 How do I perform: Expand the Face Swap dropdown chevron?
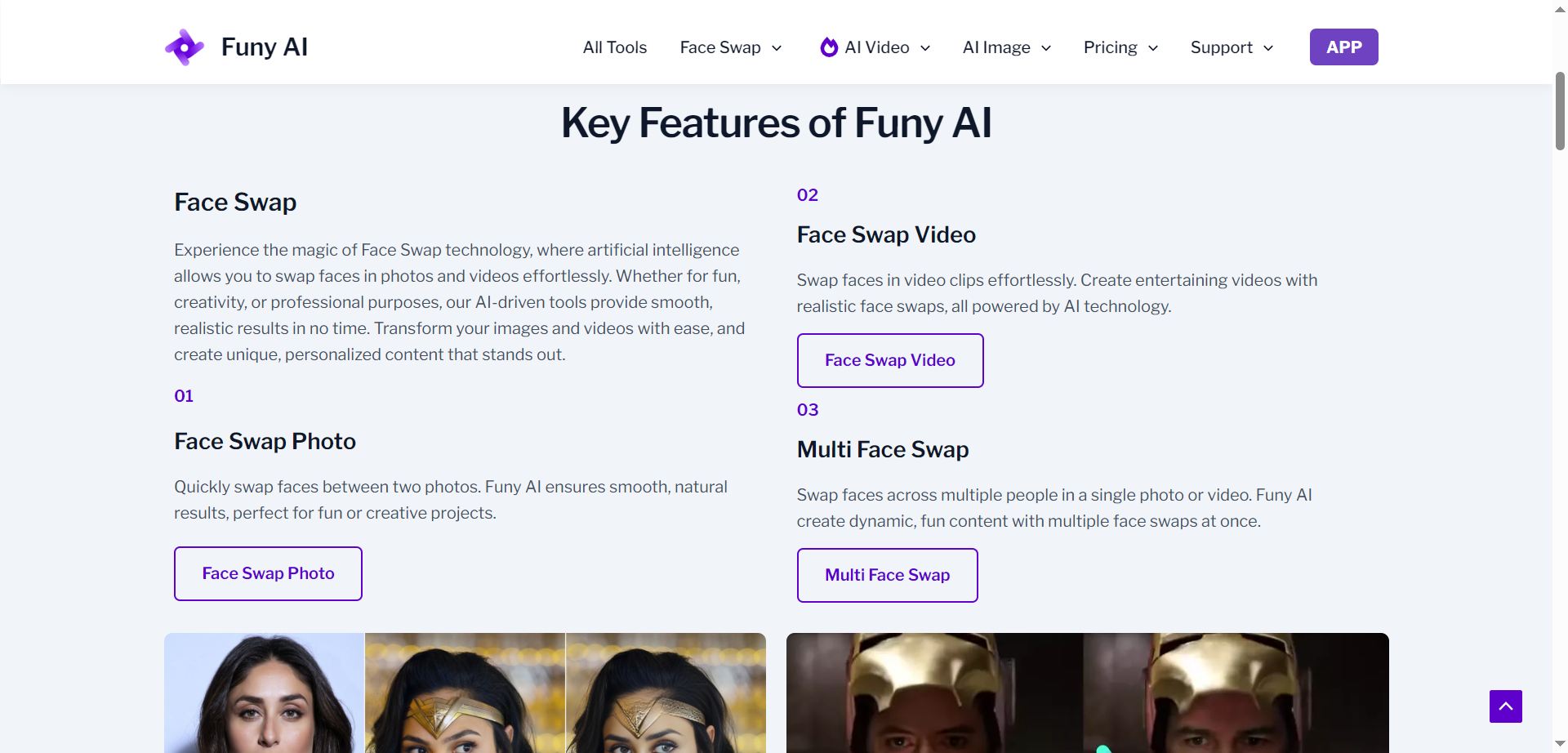click(x=777, y=48)
